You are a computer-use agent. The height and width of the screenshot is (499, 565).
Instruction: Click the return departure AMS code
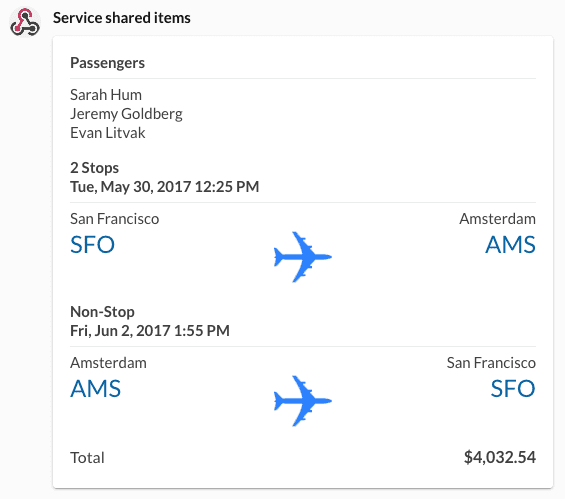pyautogui.click(x=95, y=389)
